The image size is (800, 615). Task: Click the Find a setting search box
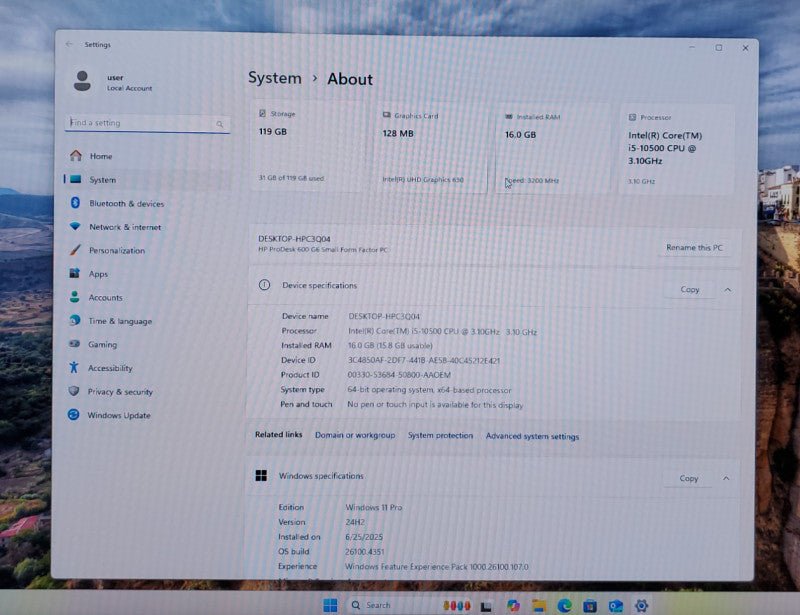click(147, 123)
